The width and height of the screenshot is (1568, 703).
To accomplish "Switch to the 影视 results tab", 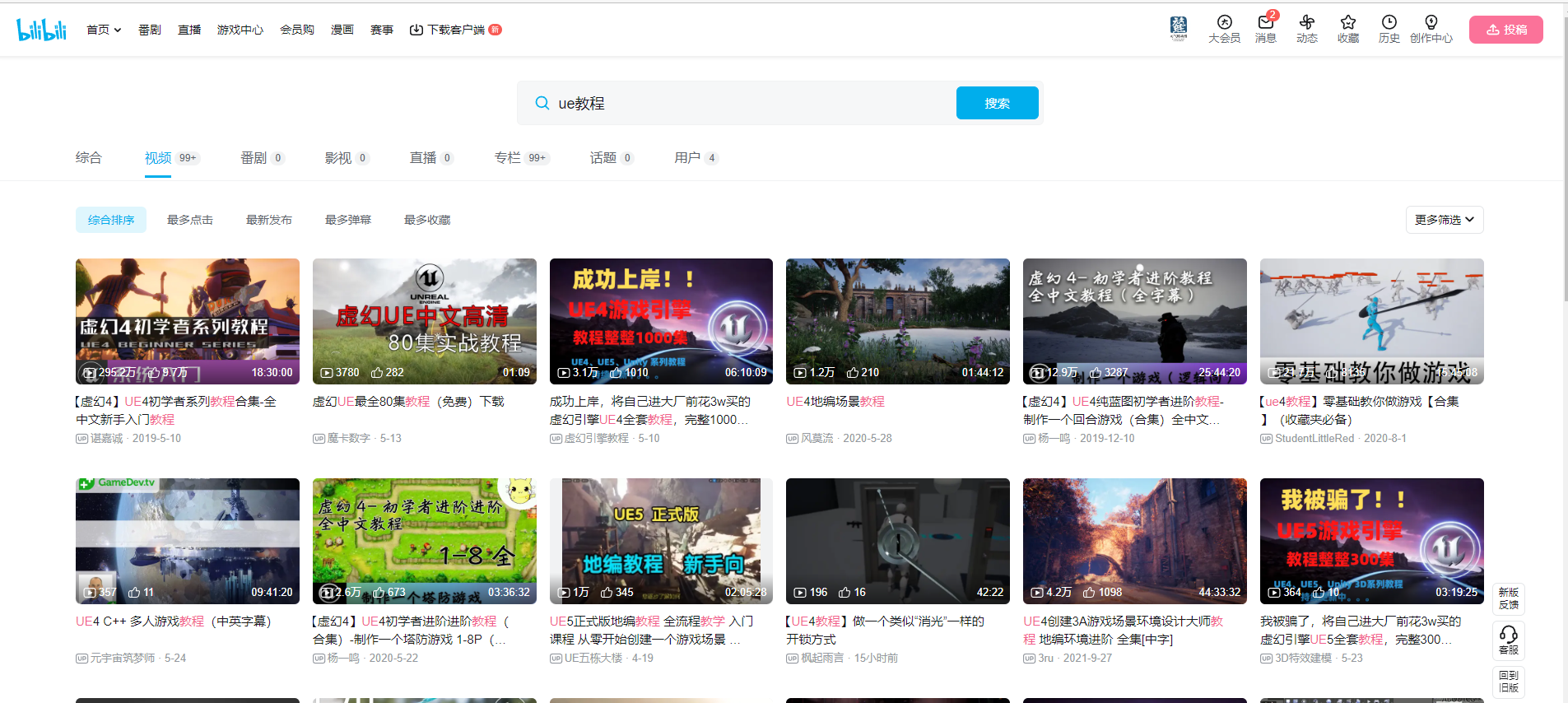I will click(347, 157).
